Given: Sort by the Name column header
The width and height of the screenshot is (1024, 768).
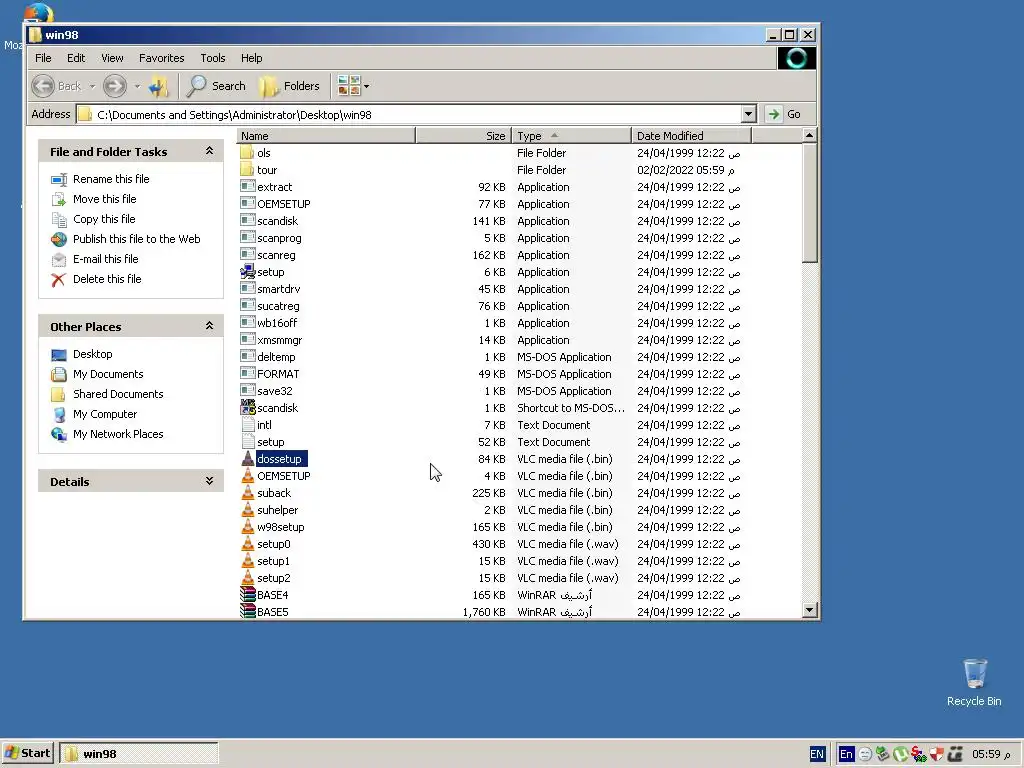Looking at the screenshot, I should coord(326,136).
